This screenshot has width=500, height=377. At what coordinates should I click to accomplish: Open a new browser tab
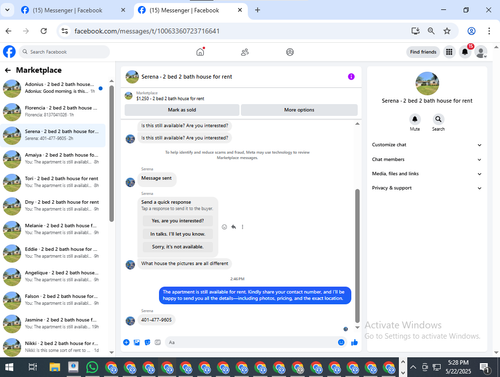[x=257, y=10]
